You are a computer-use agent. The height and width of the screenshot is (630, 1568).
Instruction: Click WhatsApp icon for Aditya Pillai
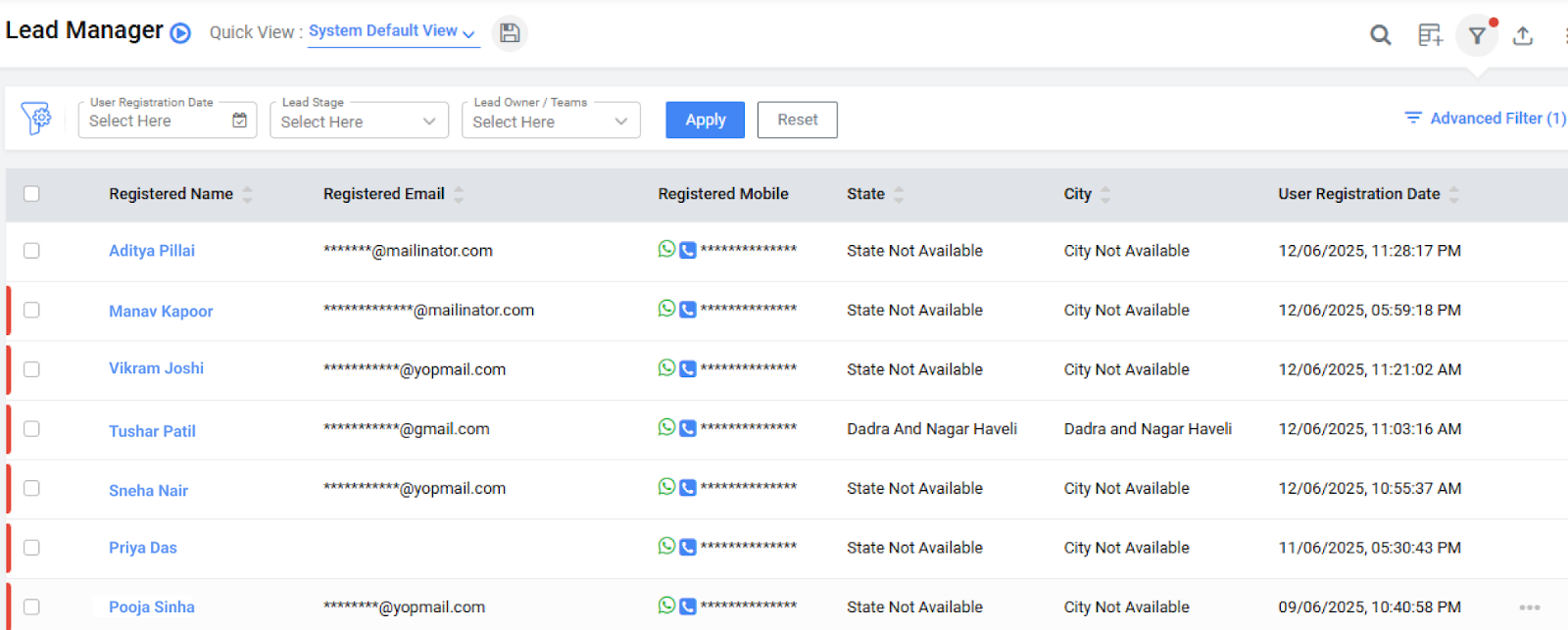[666, 250]
